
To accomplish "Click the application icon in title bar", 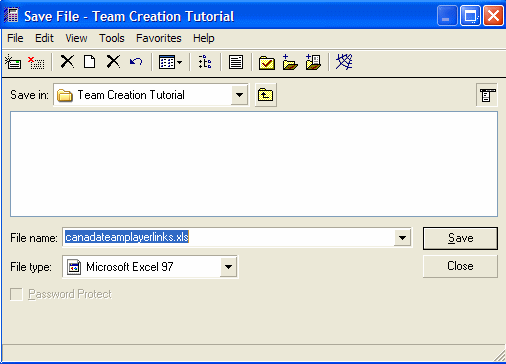I will [11, 15].
